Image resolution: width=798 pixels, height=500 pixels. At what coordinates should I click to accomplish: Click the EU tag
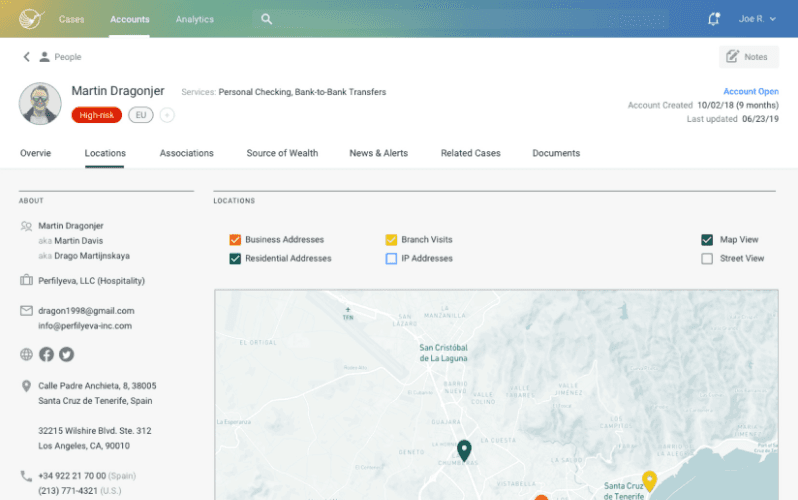point(141,115)
